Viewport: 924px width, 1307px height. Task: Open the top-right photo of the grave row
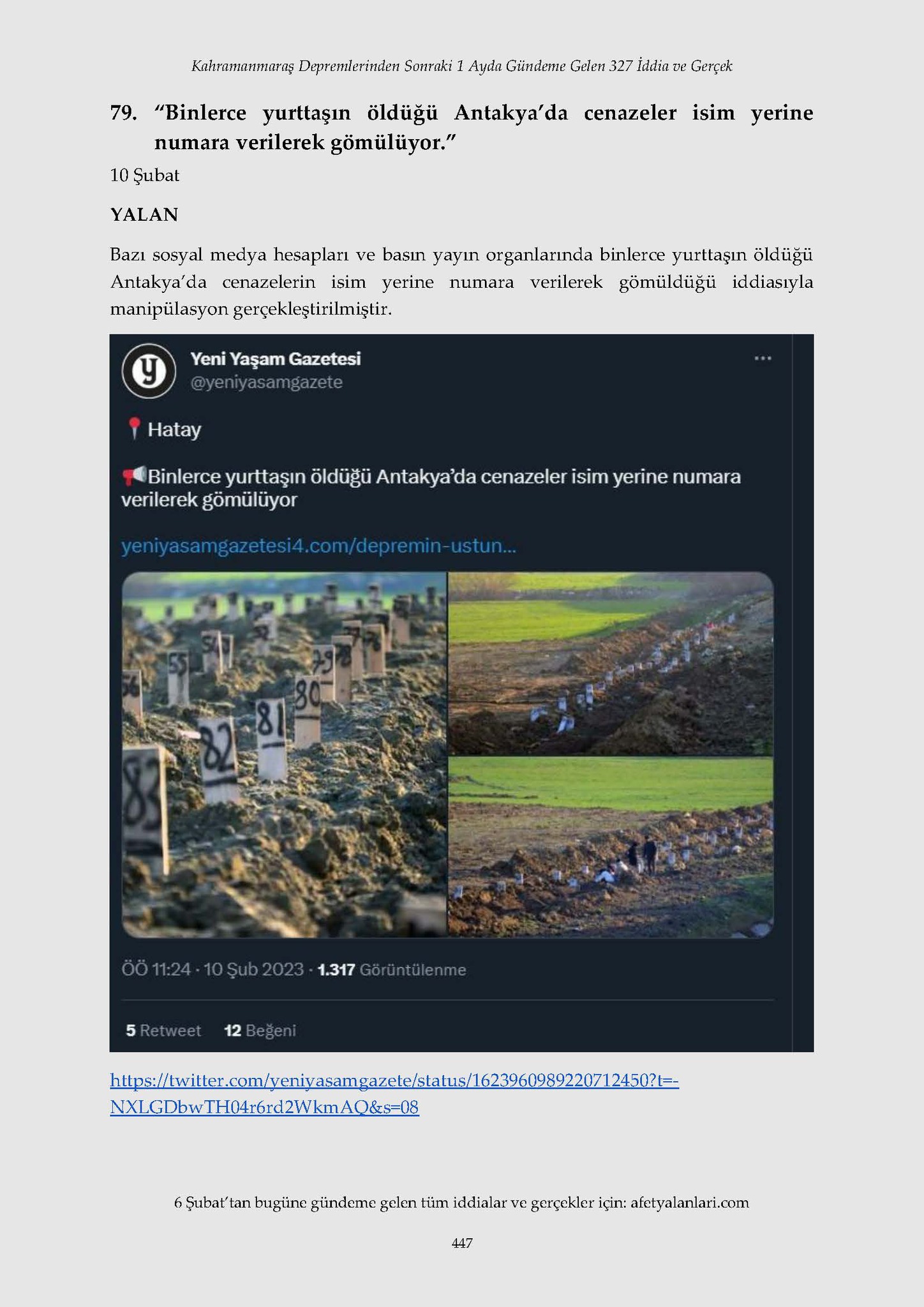tap(611, 664)
